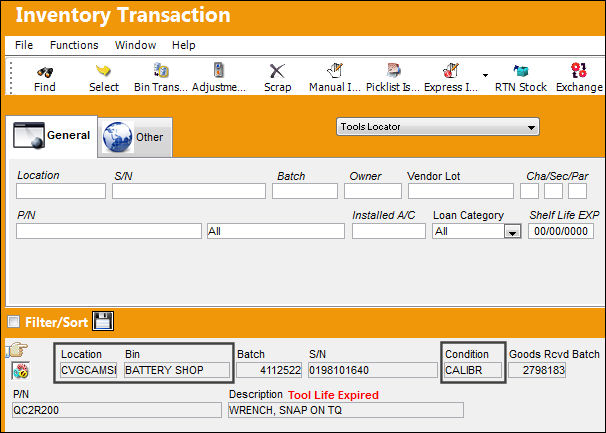Click the first Cha/Sec/Par box
This screenshot has height=433, width=606.
529,191
